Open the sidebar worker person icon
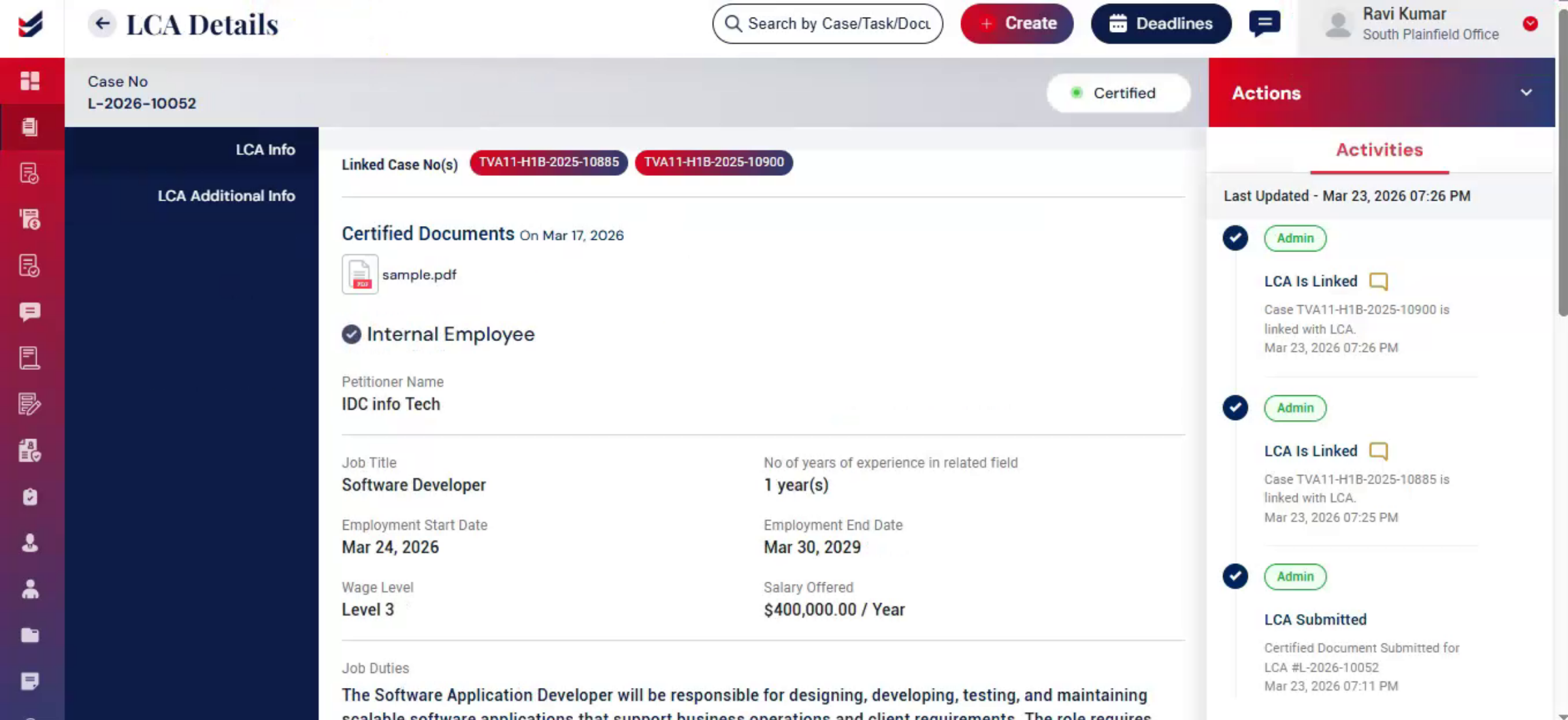The image size is (1568, 720). [x=30, y=589]
